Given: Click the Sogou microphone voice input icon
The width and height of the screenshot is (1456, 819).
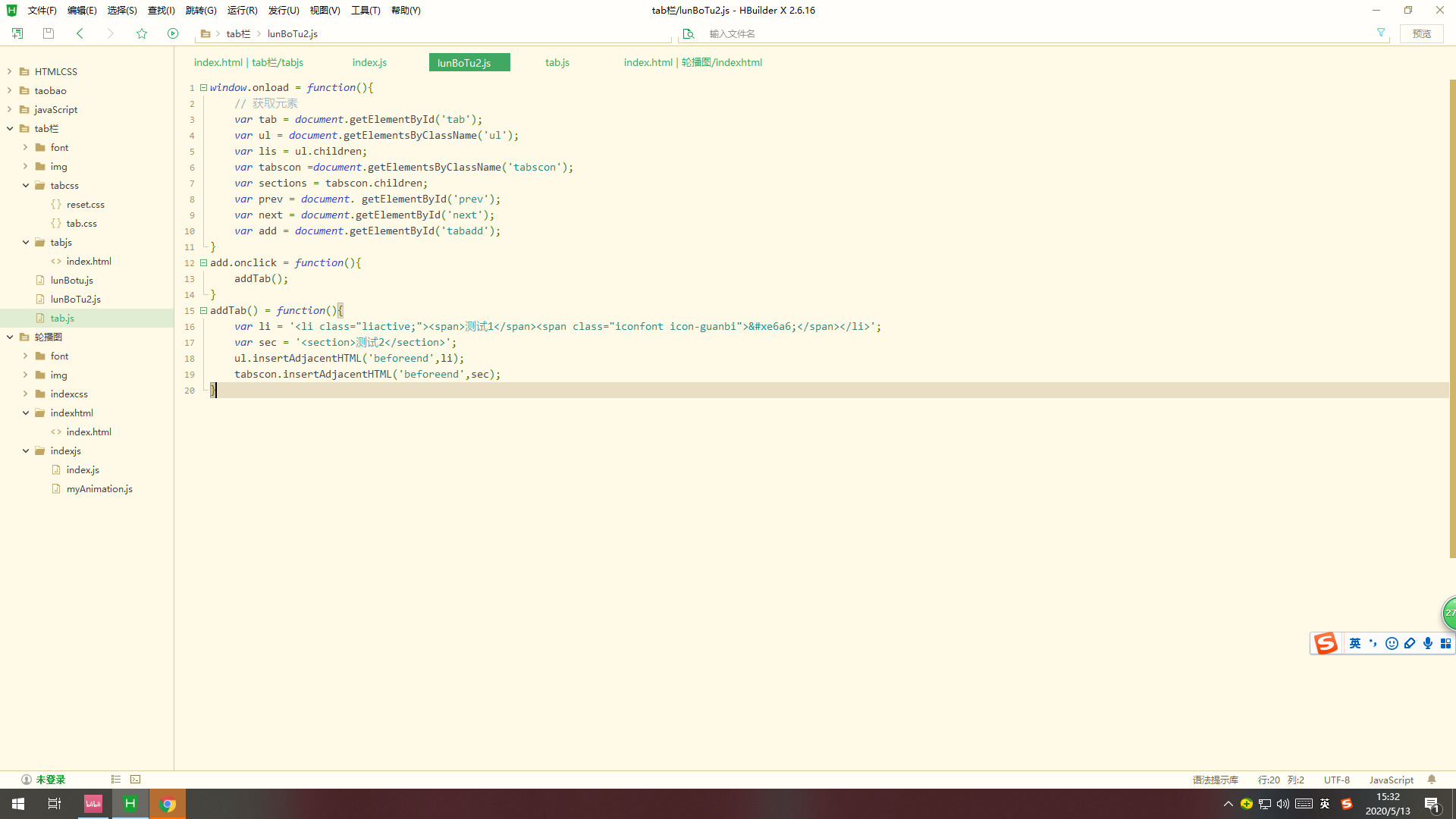Looking at the screenshot, I should (1428, 643).
